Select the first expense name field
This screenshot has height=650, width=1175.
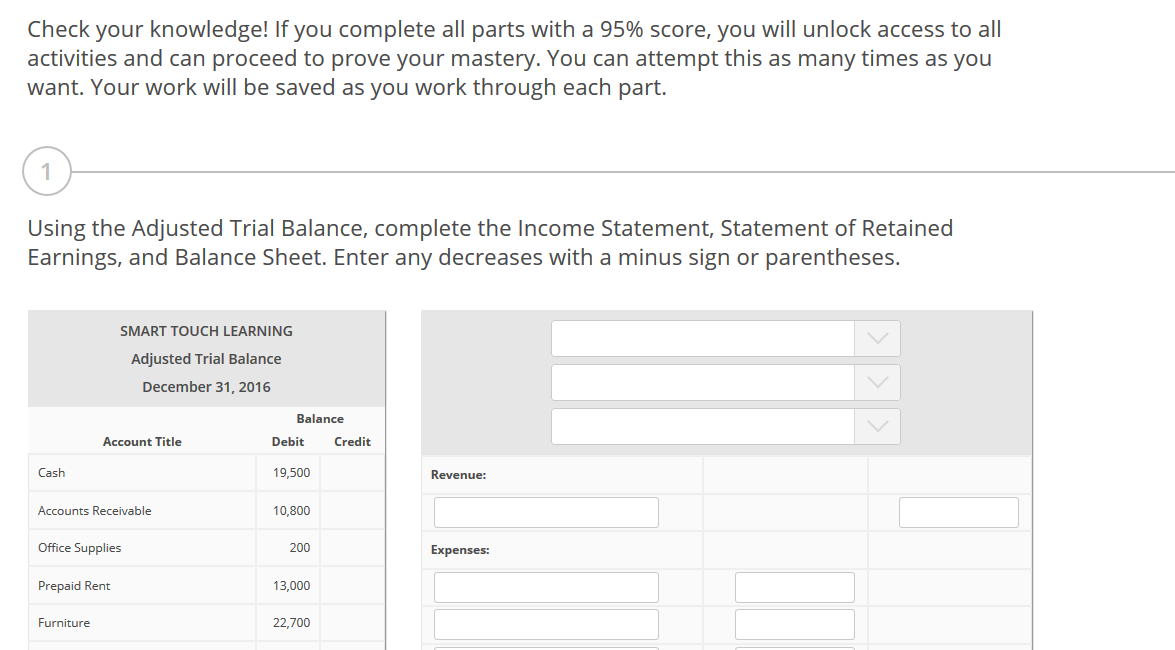click(546, 587)
